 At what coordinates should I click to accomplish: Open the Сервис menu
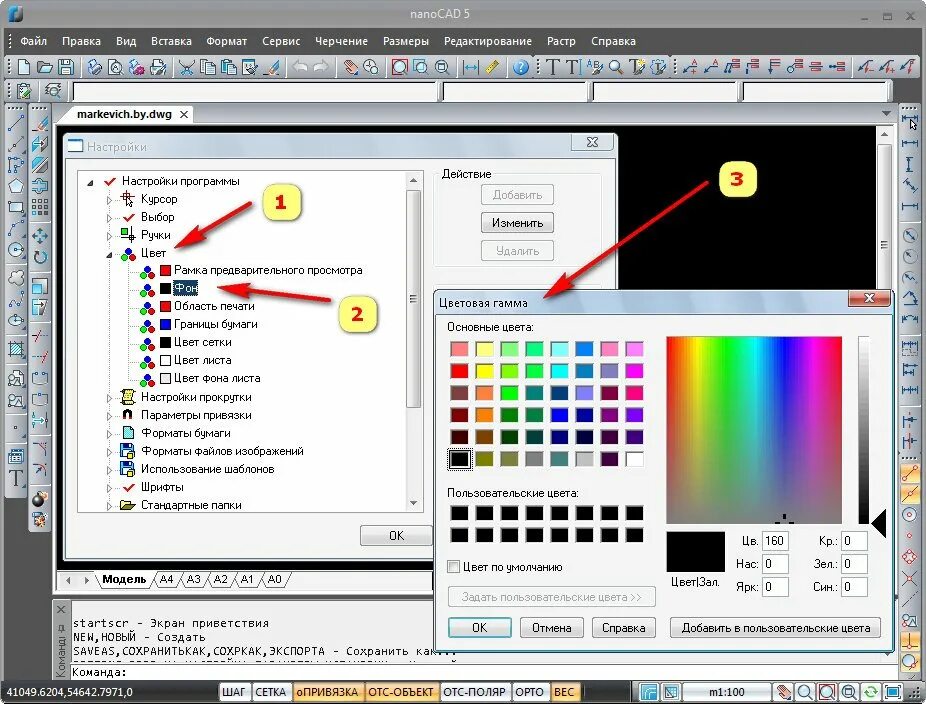click(x=281, y=41)
